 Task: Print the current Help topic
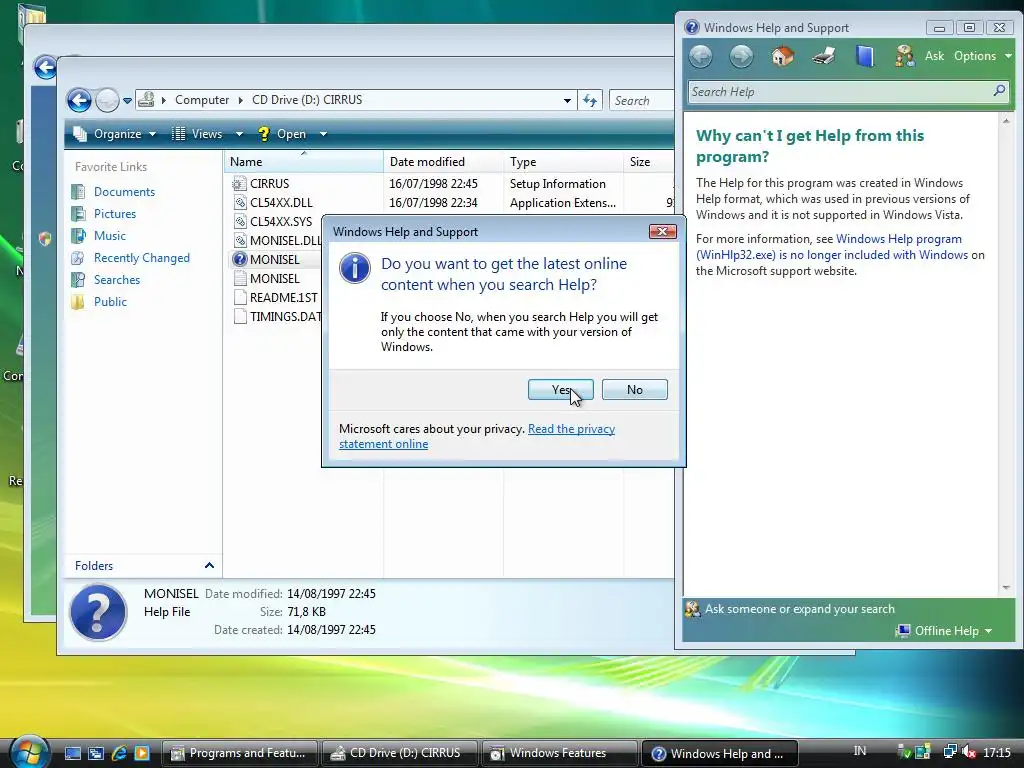click(824, 56)
